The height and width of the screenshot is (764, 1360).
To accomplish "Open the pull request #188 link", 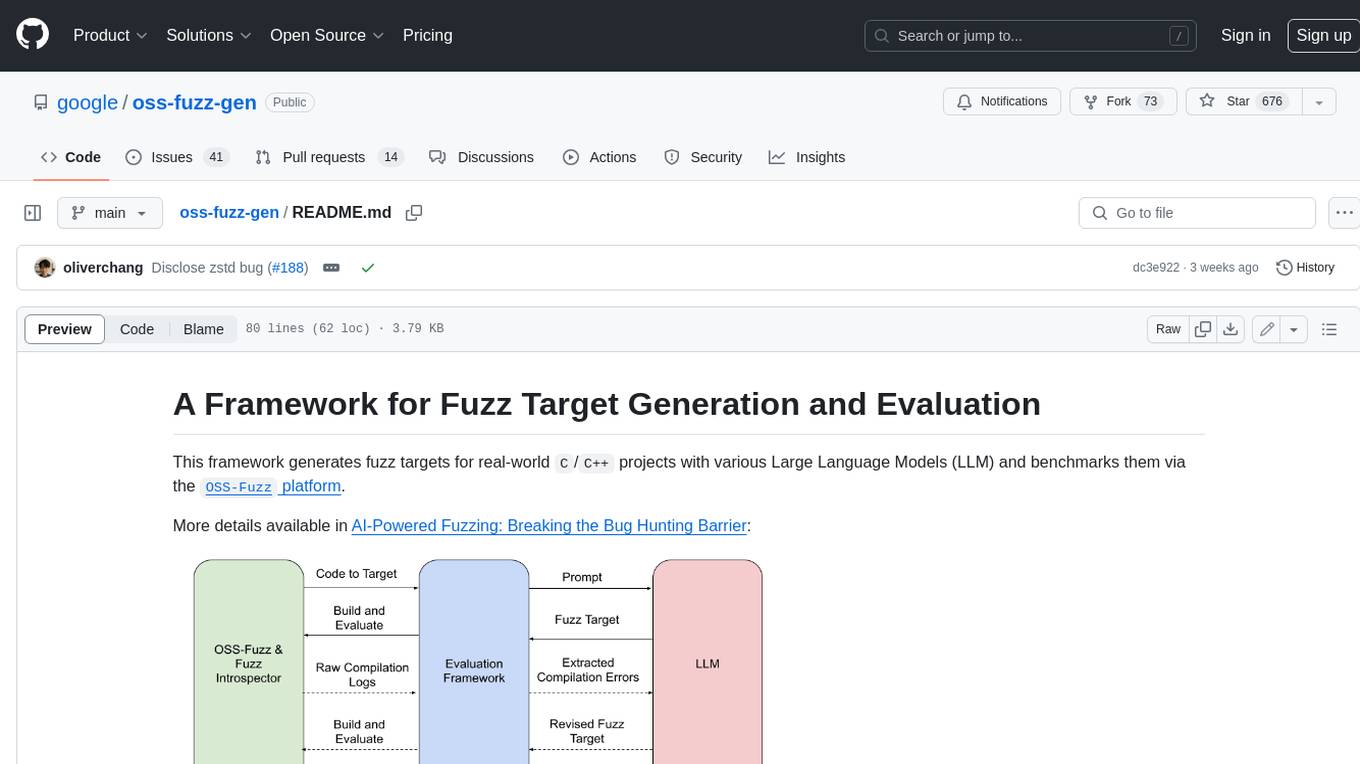I will click(x=288, y=268).
